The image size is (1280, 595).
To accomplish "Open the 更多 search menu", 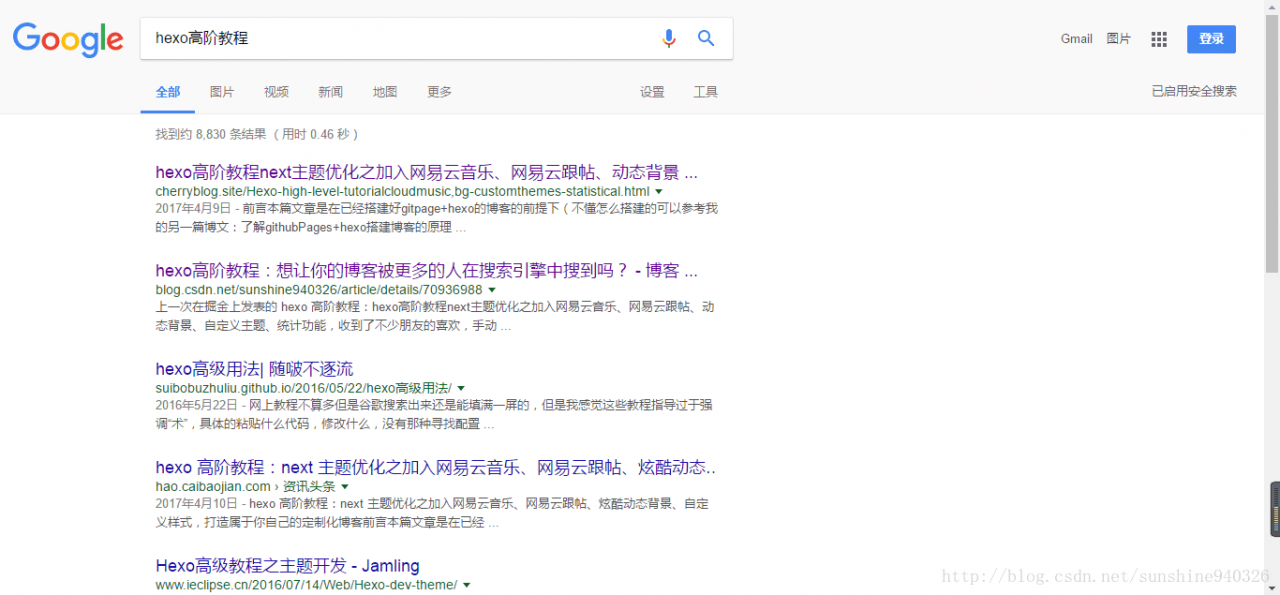I will point(440,92).
